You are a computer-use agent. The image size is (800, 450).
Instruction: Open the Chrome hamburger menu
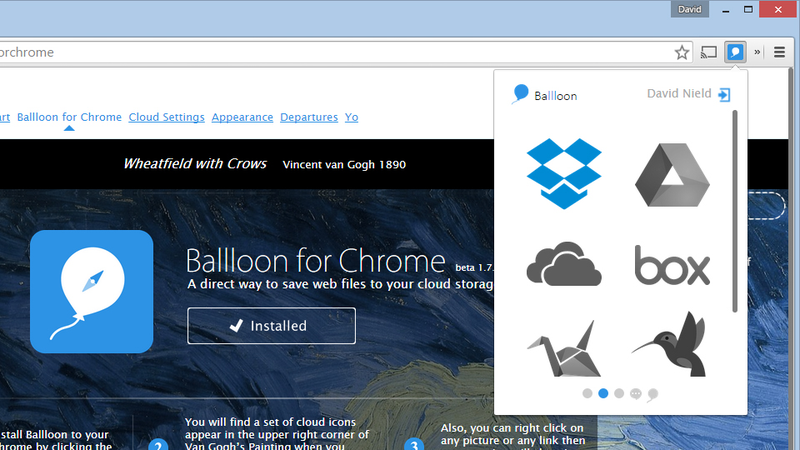[779, 52]
